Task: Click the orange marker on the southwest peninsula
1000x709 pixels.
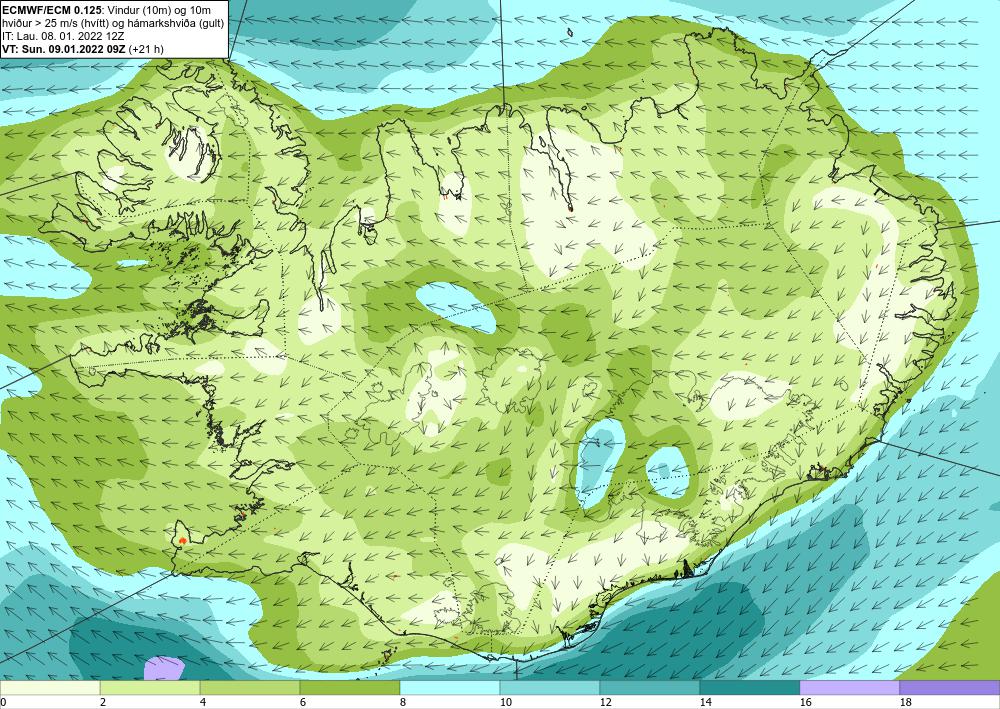Action: [182, 540]
